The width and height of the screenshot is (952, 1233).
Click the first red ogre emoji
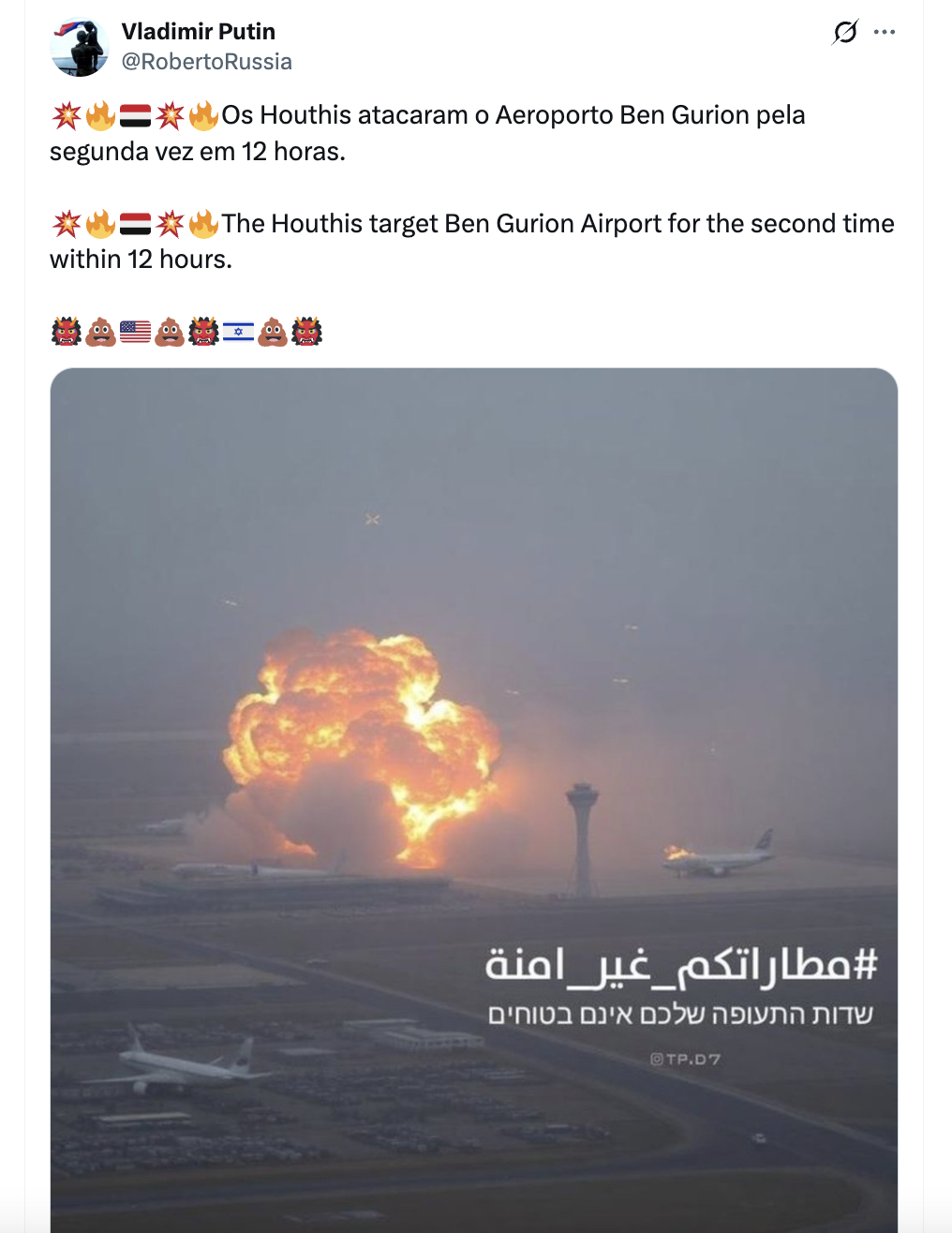point(67,332)
